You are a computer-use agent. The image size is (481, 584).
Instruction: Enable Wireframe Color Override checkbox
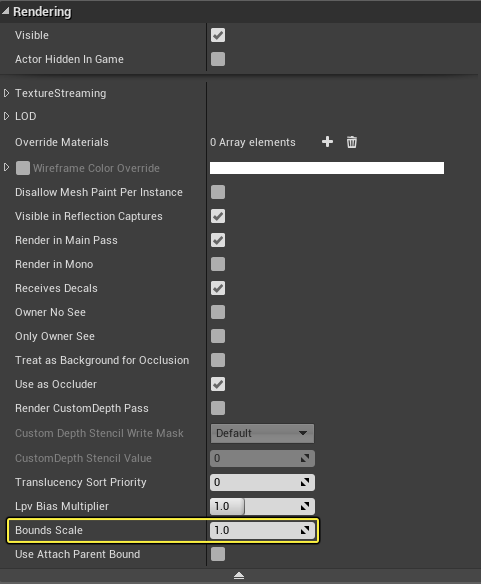point(23,168)
